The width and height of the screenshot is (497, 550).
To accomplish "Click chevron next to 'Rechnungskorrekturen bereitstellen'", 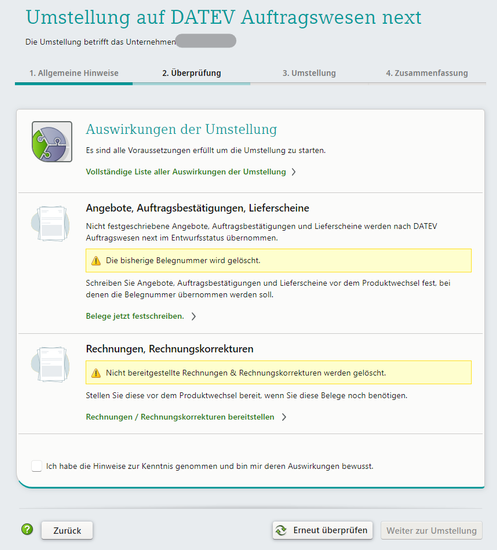I will pos(284,417).
